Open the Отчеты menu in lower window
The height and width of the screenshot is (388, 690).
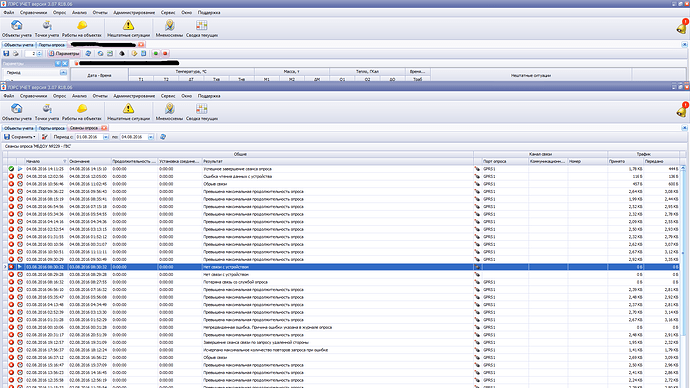[100, 96]
